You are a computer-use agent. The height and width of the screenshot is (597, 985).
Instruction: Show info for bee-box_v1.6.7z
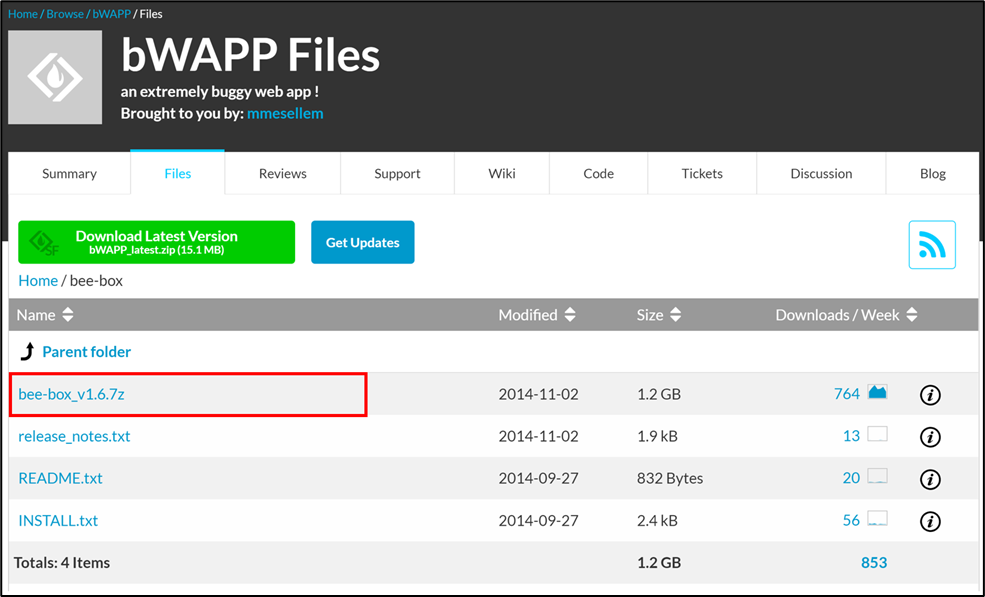930,395
